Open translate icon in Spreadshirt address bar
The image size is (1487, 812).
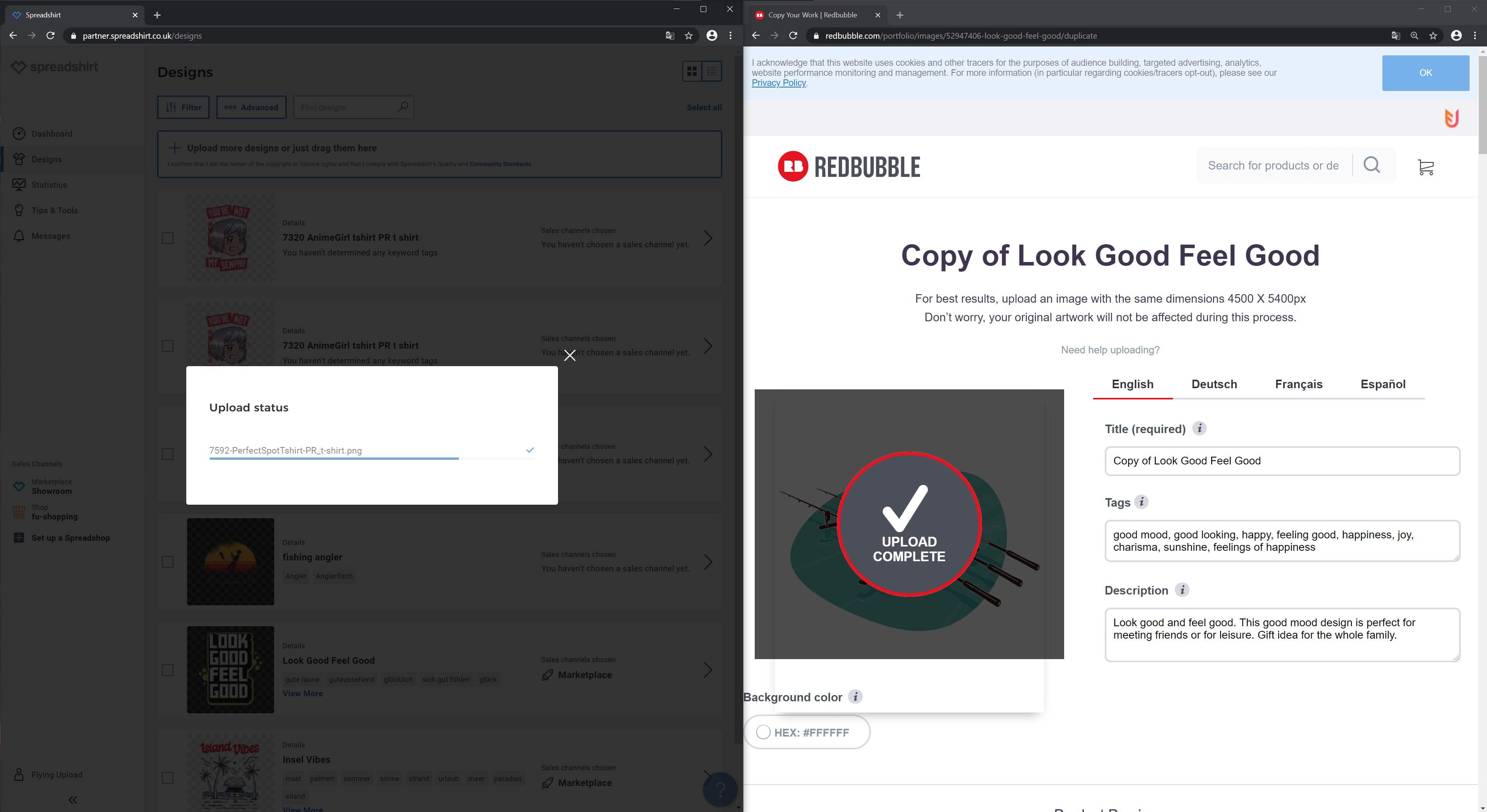(670, 35)
